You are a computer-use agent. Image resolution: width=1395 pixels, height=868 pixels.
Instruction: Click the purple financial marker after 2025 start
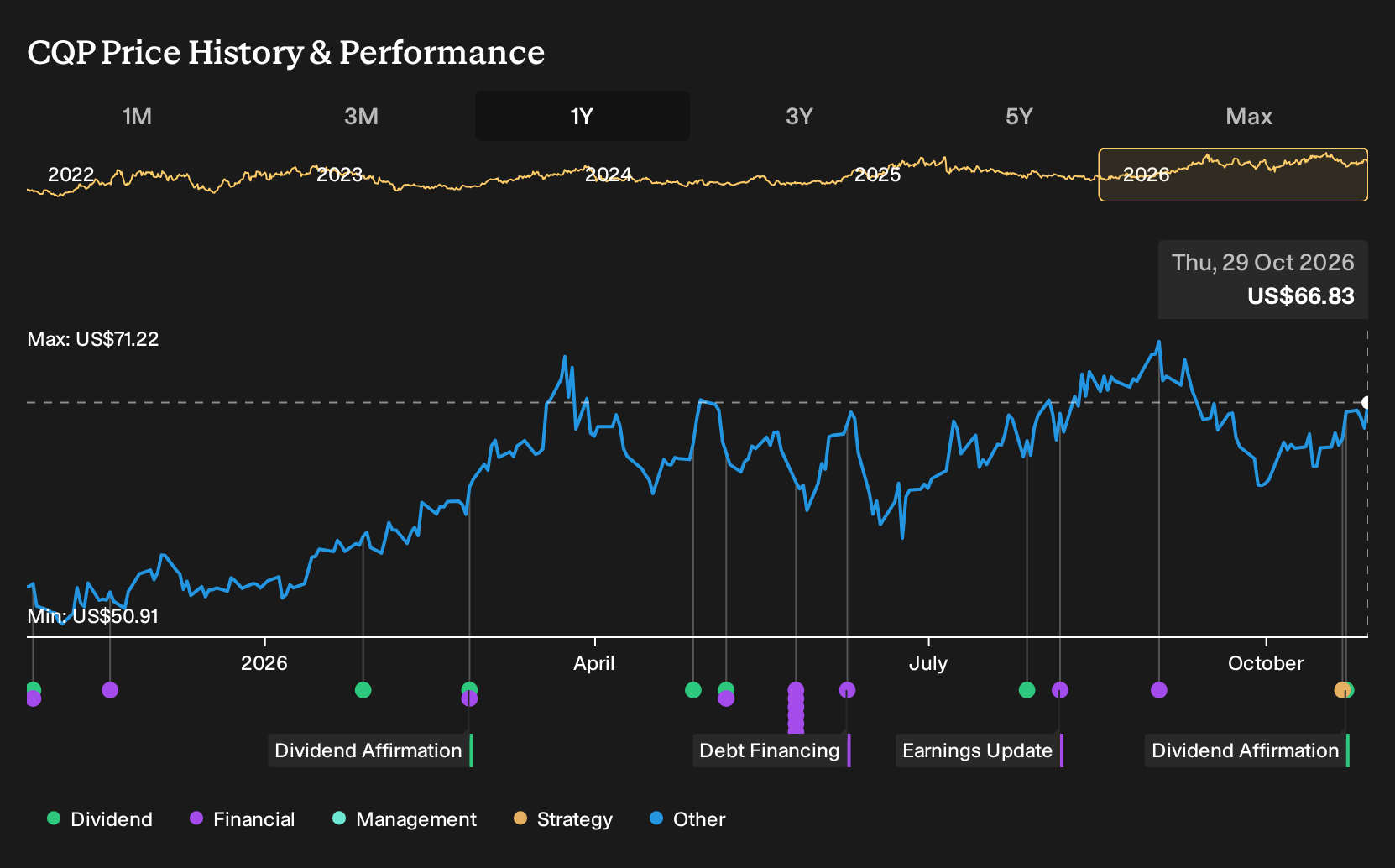point(110,690)
